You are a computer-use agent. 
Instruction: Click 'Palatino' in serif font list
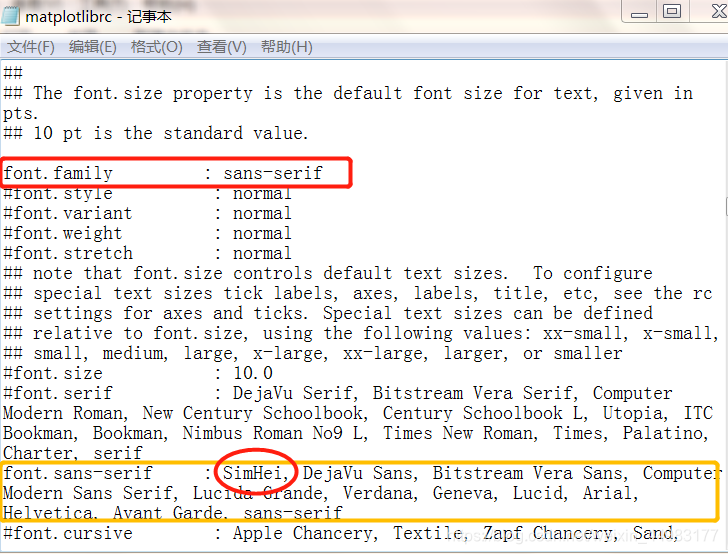point(663,433)
